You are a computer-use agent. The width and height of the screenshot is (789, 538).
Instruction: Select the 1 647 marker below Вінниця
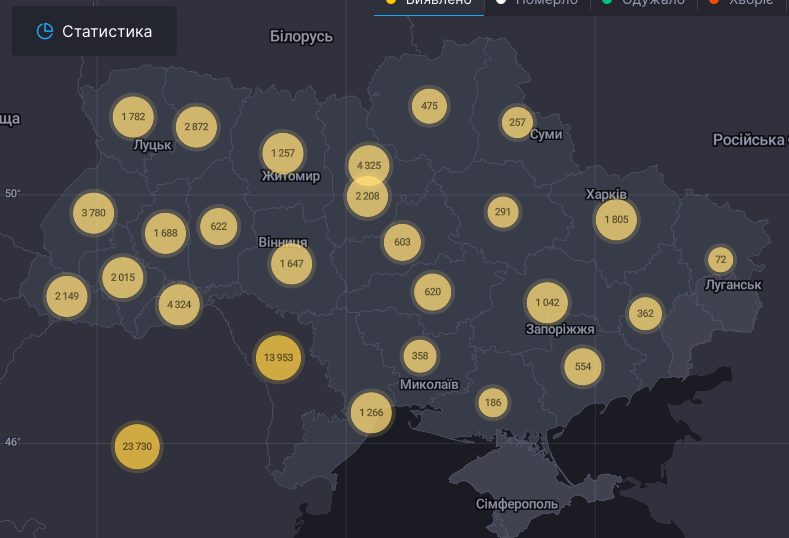point(291,264)
